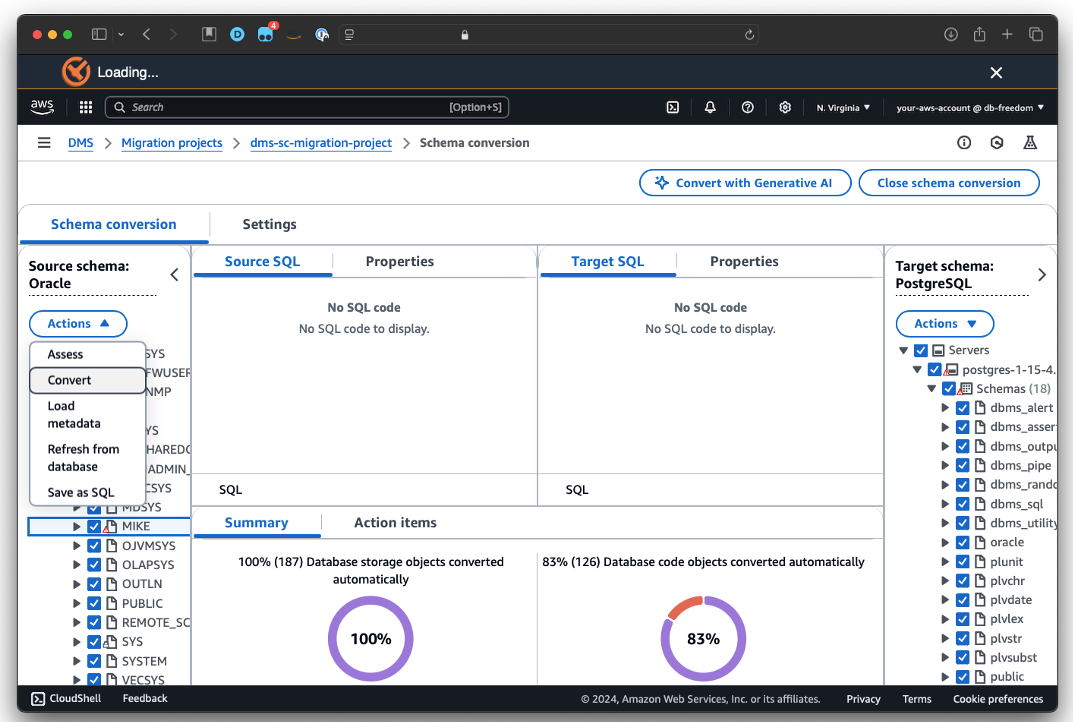
Task: Open the target schema Actions dropdown
Action: click(x=944, y=324)
